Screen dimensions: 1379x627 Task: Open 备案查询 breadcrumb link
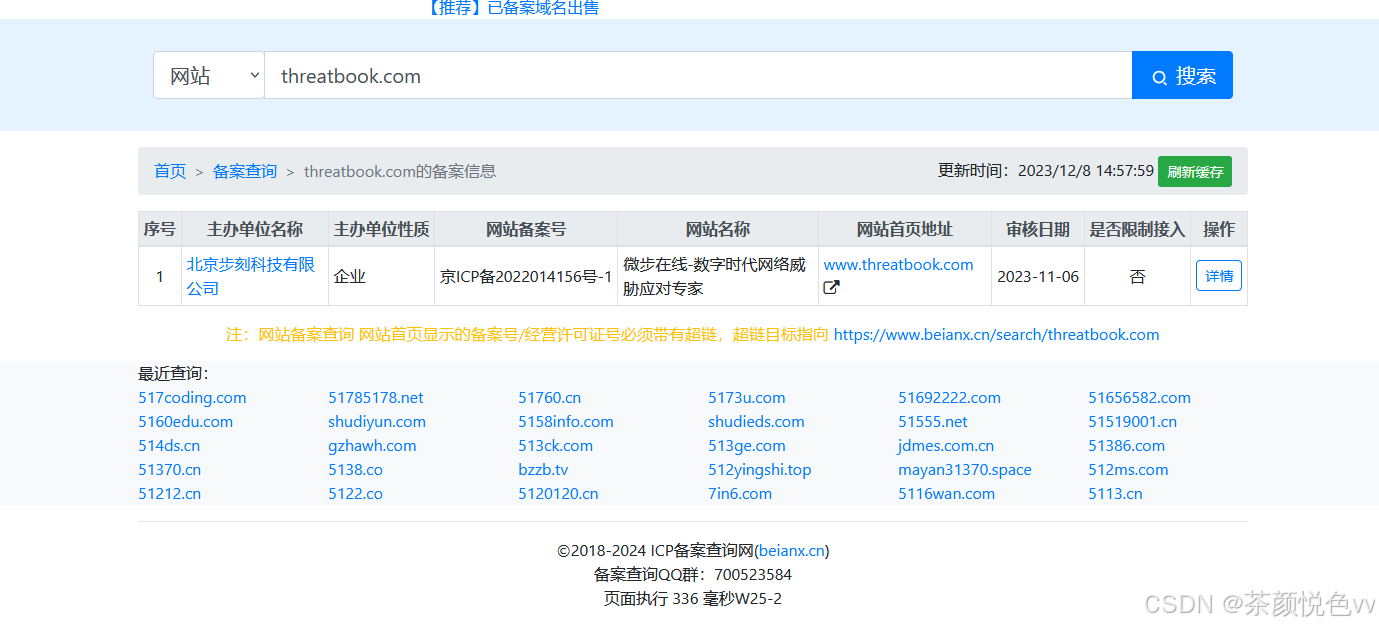coord(245,171)
